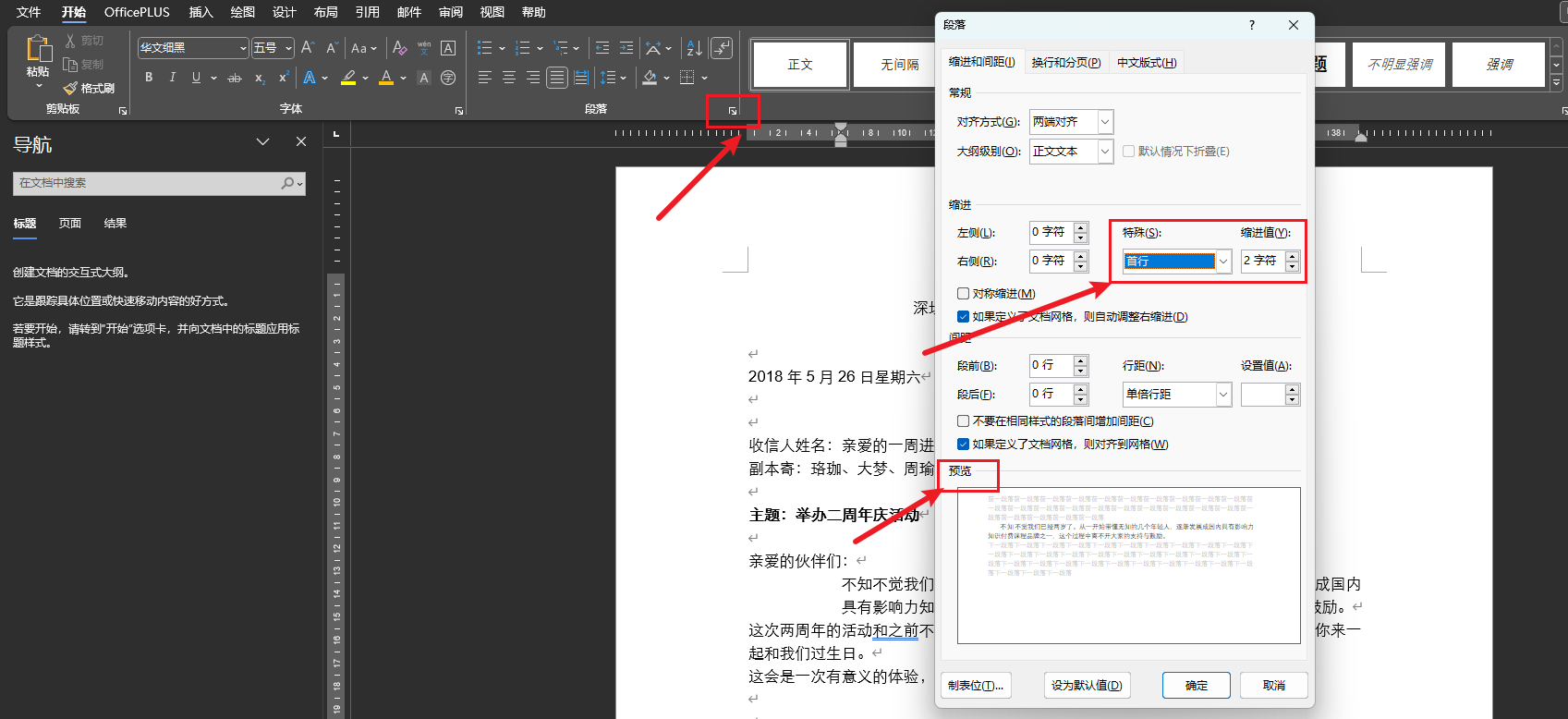
Task: Switch to the 中文版式 tab
Action: 1147,62
